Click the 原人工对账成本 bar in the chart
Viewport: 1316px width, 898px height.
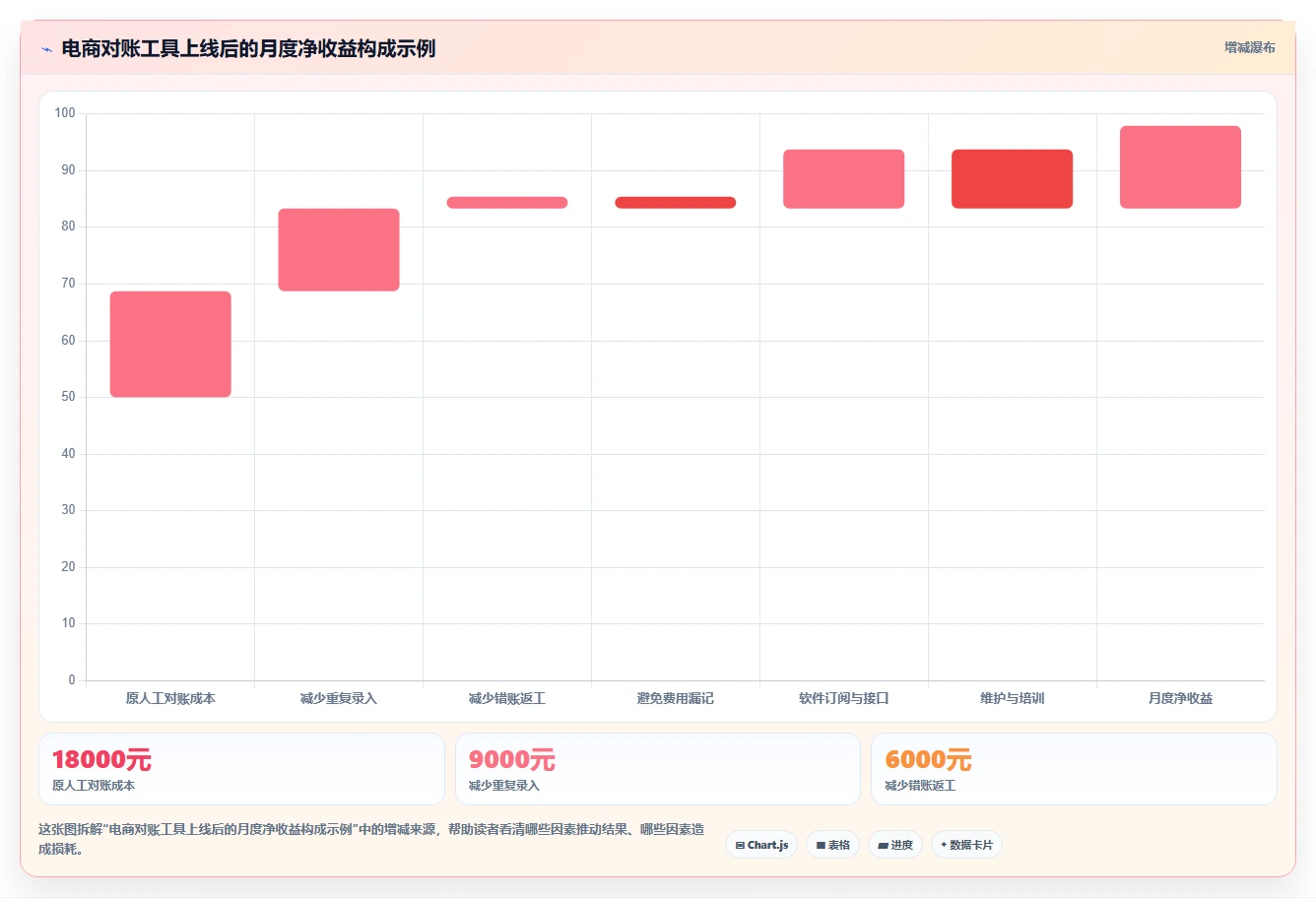(170, 345)
